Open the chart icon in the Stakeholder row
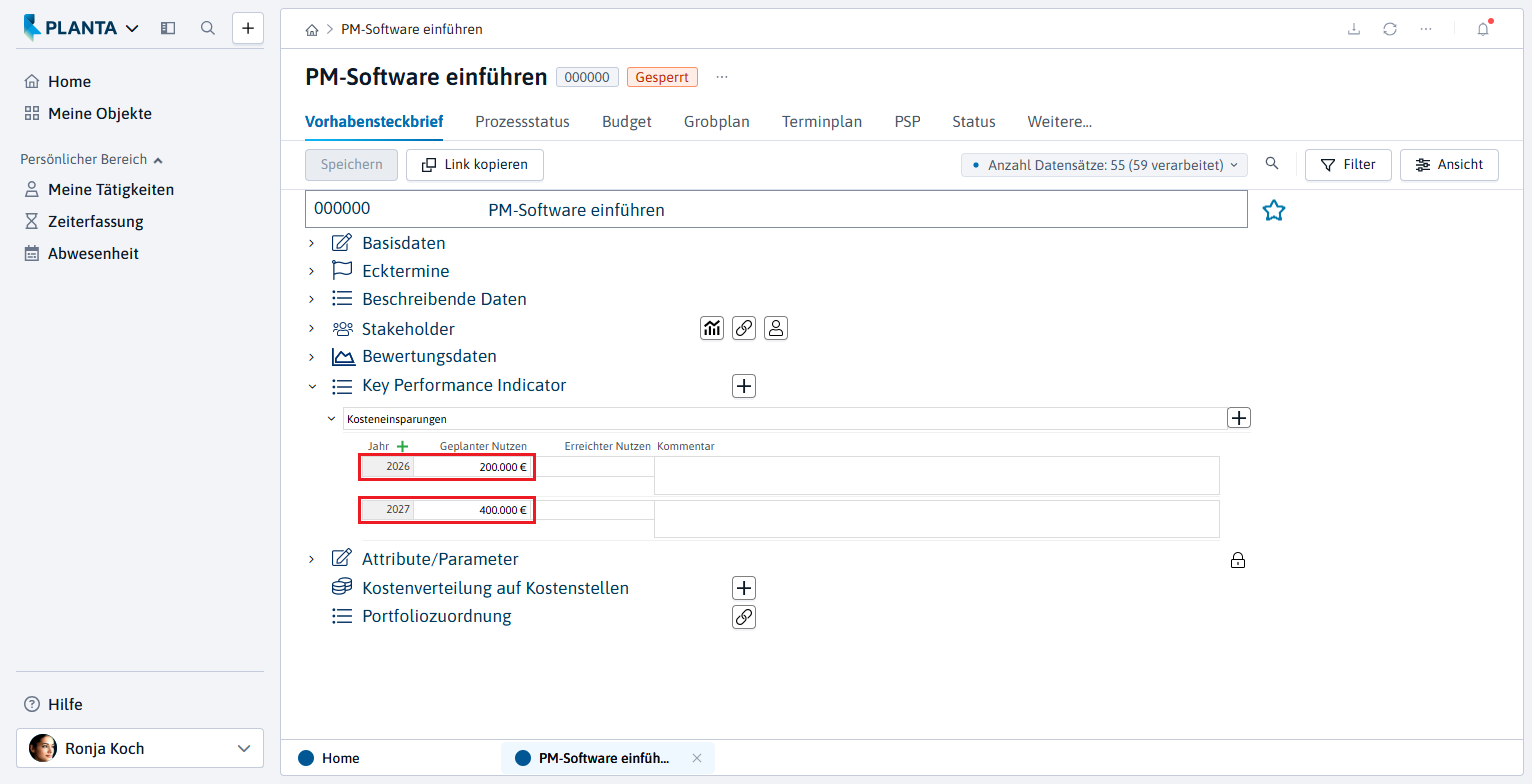The height and width of the screenshot is (784, 1532). 712,328
